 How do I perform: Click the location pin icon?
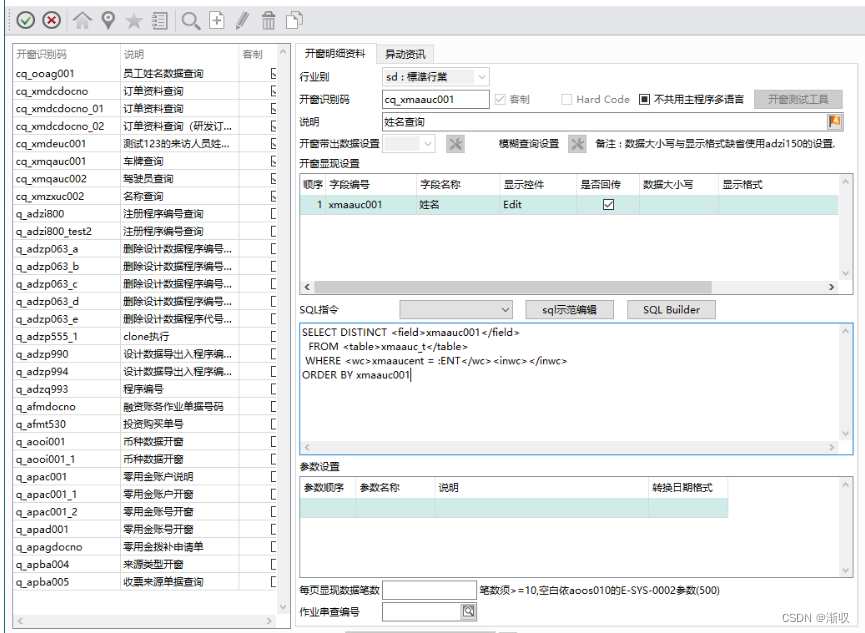point(108,20)
